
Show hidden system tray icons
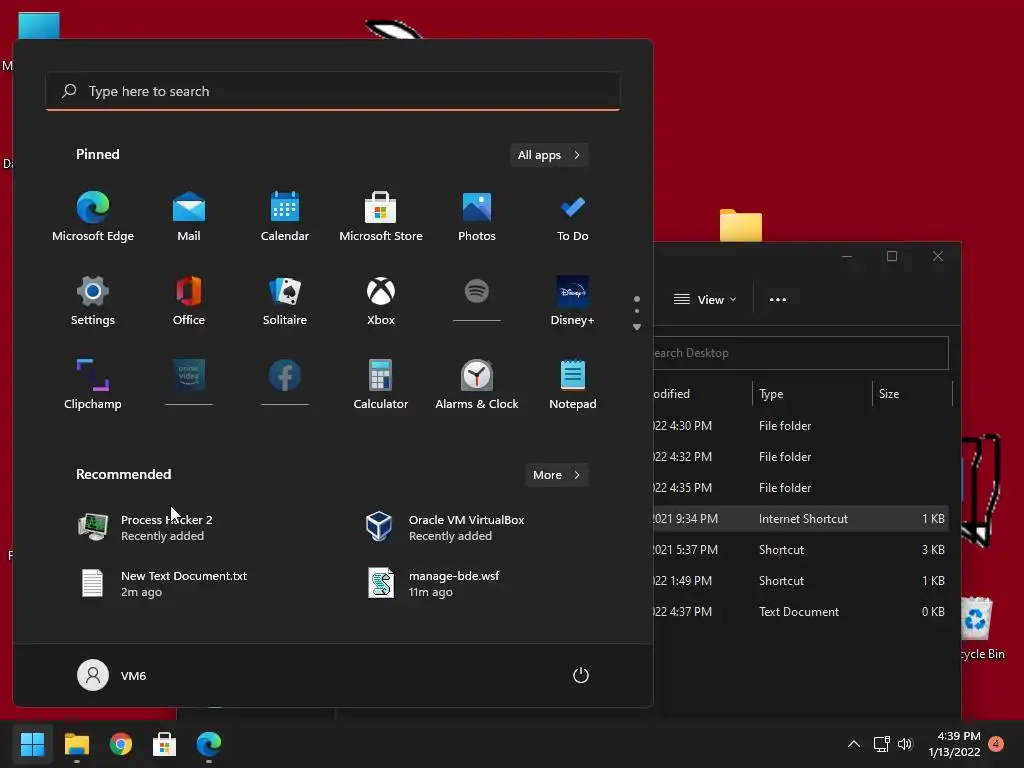tap(854, 744)
